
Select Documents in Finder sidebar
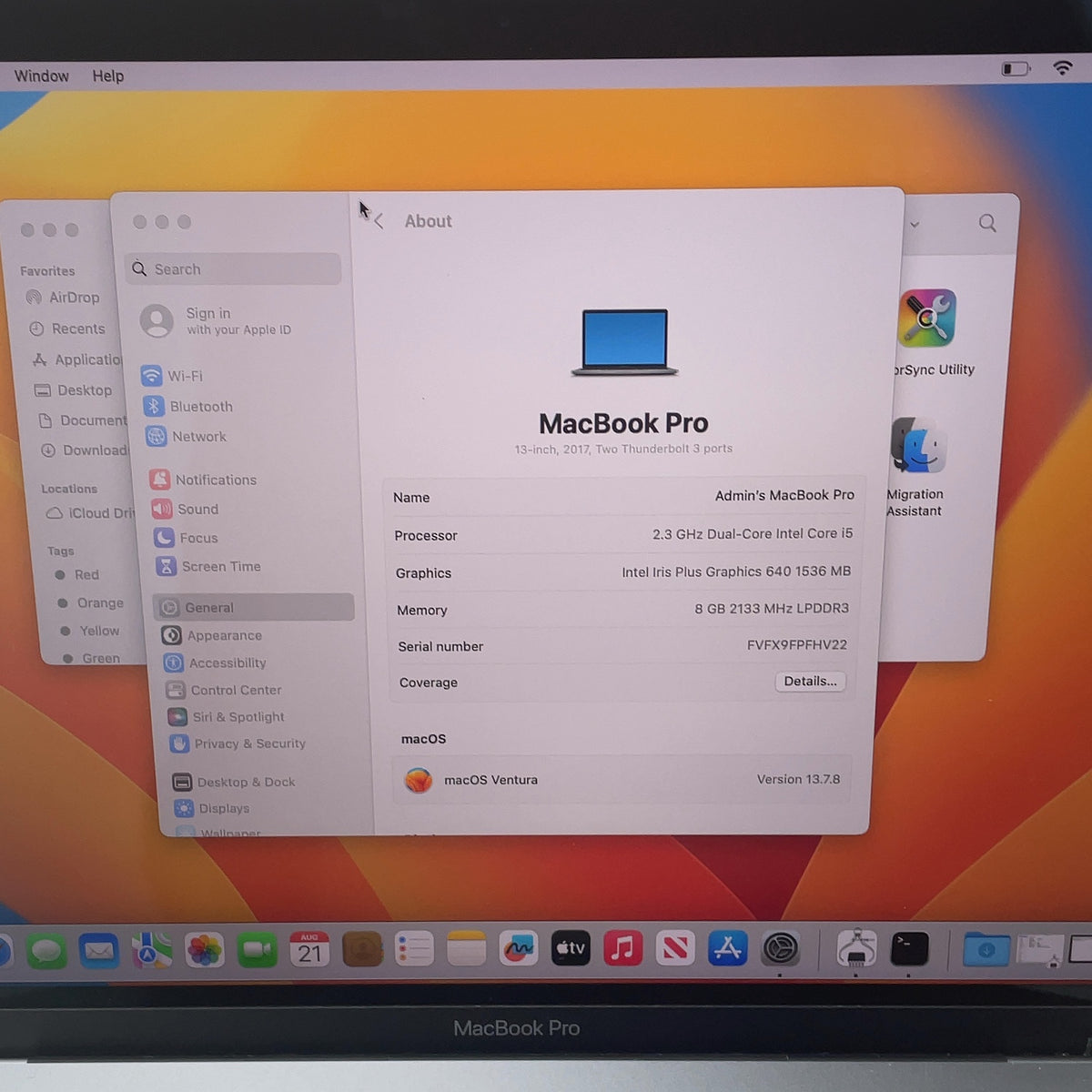(83, 420)
